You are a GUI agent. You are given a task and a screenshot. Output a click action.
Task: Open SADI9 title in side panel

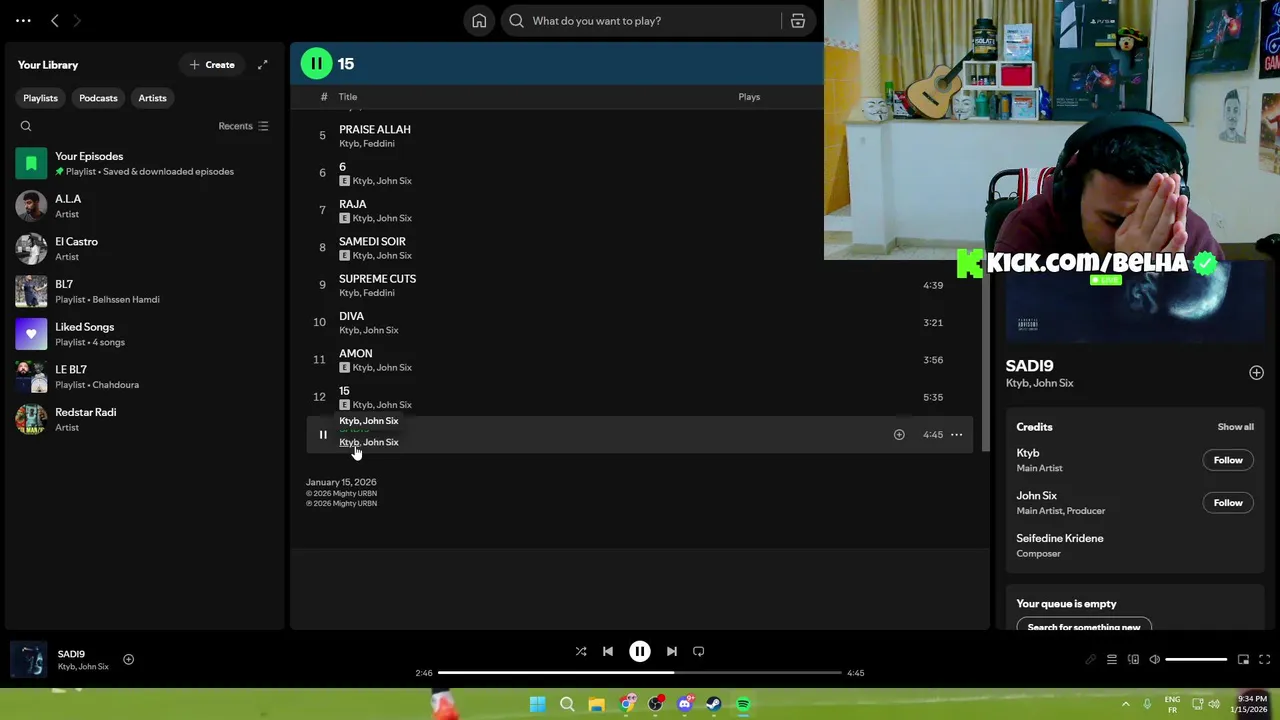point(1029,366)
